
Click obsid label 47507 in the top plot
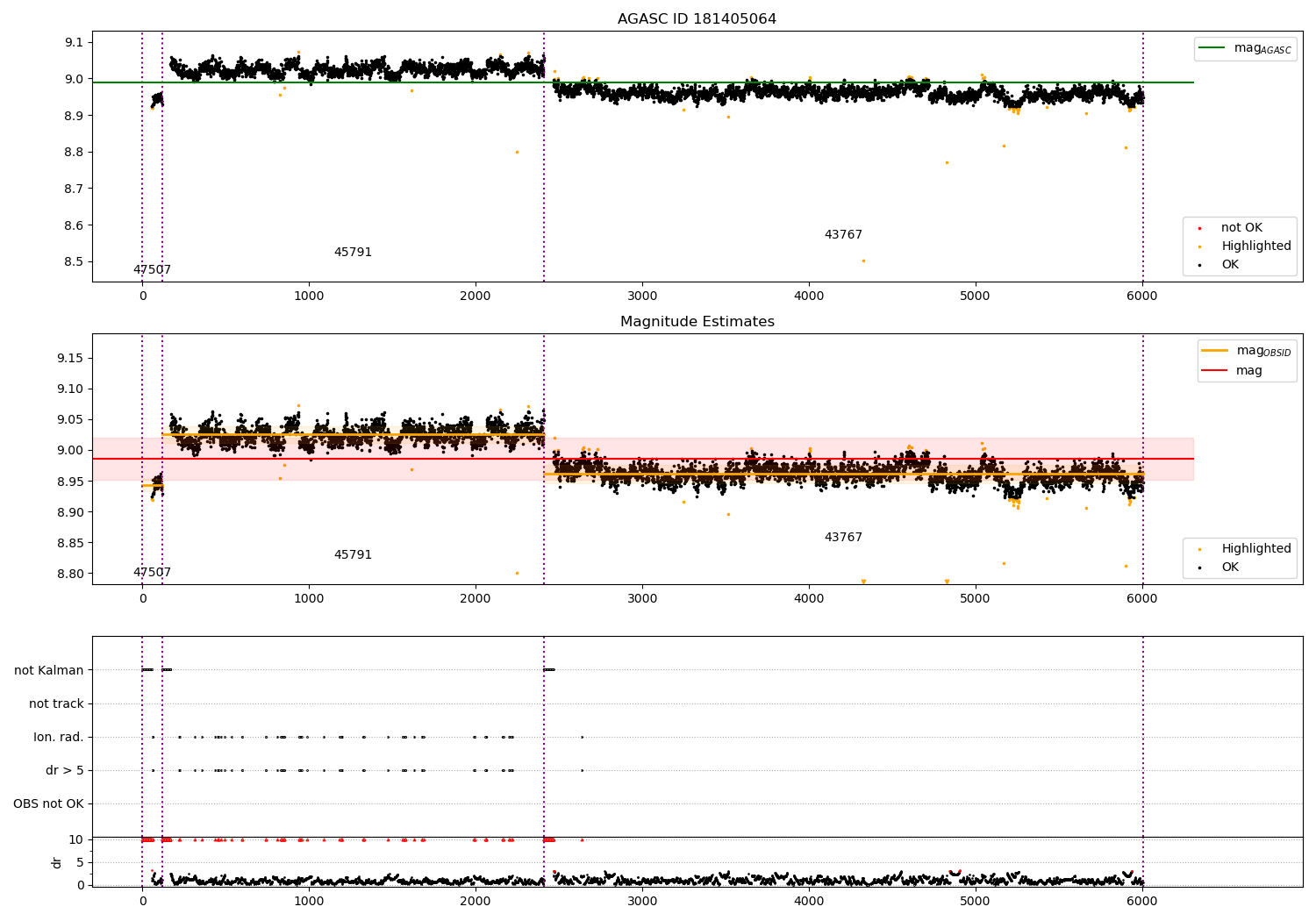[152, 270]
